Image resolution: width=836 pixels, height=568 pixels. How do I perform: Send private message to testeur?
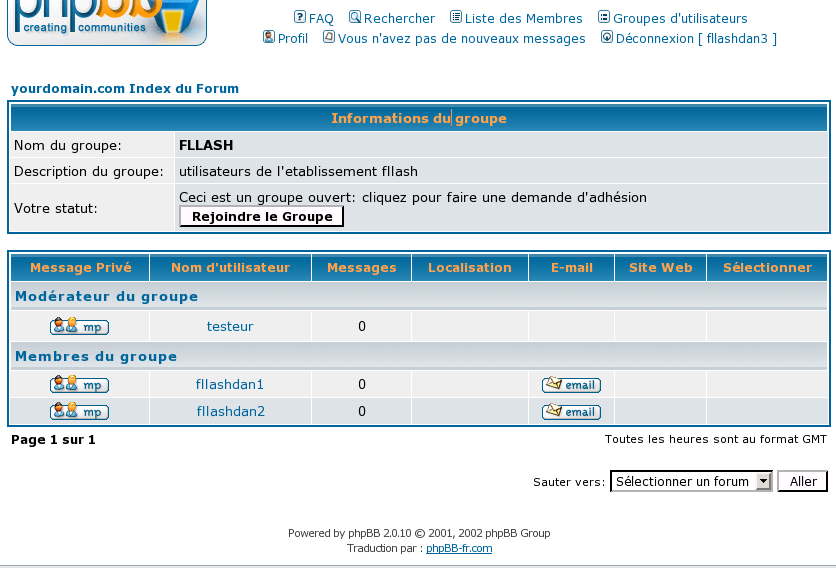point(80,326)
